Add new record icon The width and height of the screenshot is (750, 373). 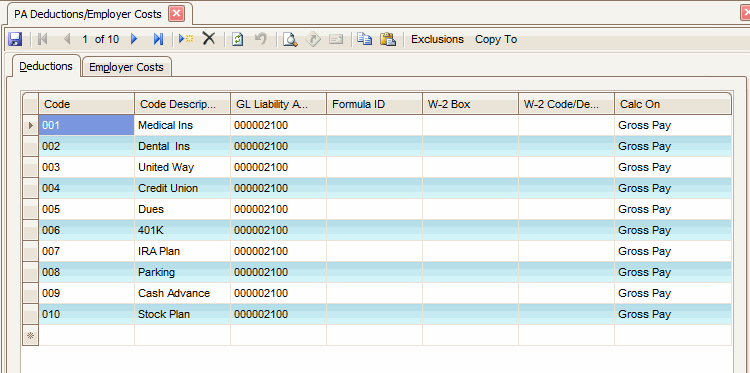tap(186, 39)
